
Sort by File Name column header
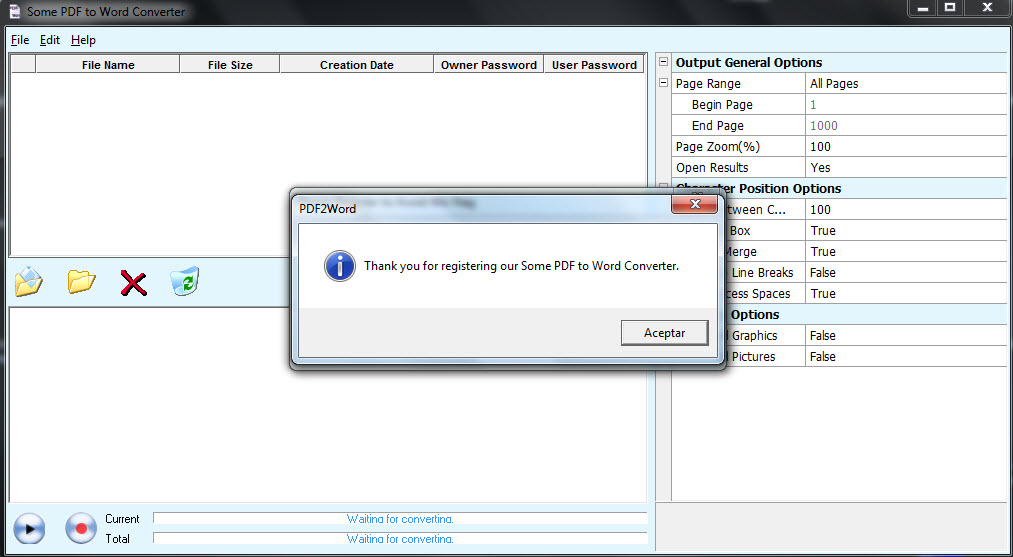coord(108,65)
